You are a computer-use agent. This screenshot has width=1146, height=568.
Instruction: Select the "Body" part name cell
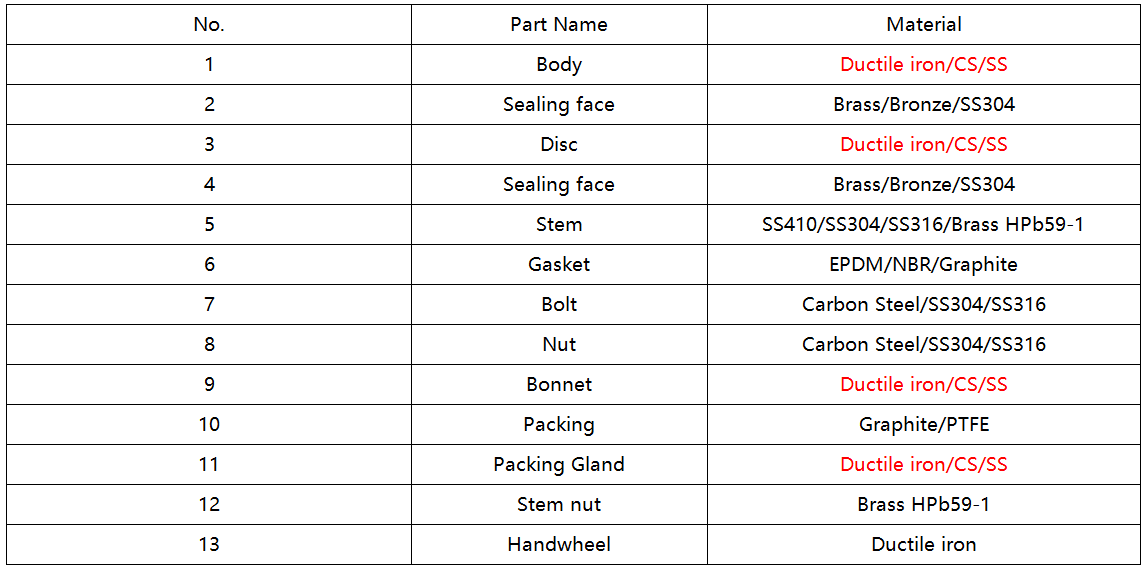(x=558, y=65)
